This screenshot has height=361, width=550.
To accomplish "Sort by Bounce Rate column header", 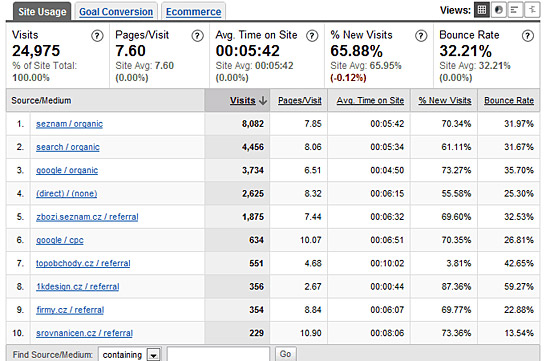I will [509, 100].
